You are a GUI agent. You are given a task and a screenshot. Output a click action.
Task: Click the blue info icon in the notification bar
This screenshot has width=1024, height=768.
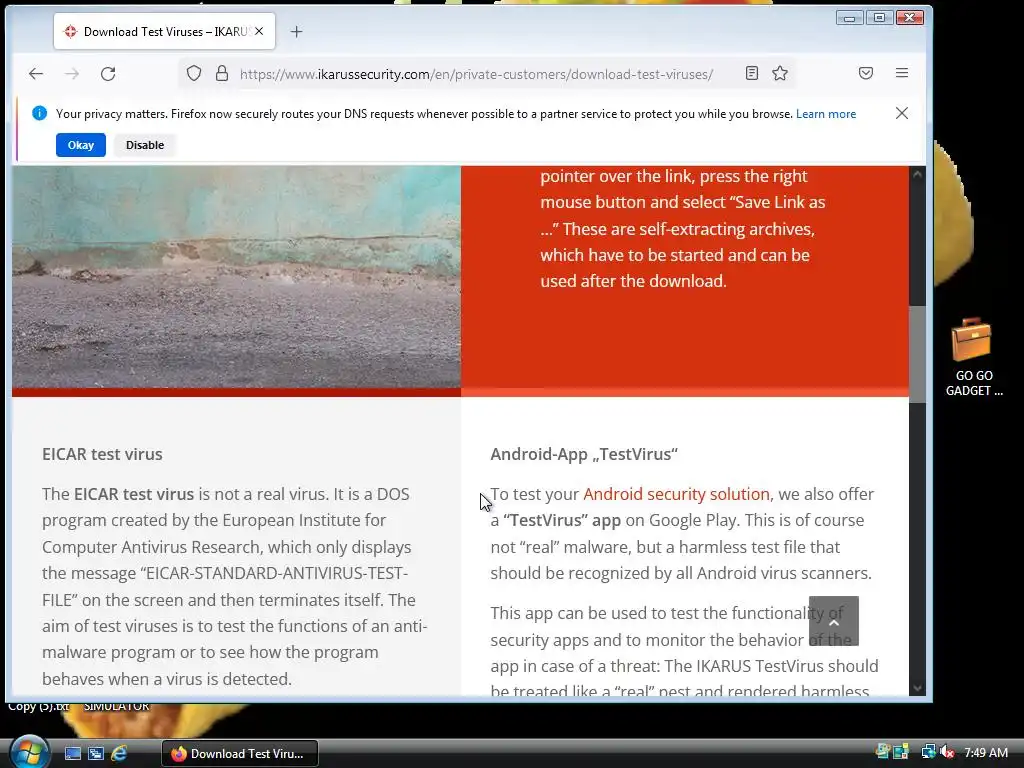click(x=39, y=113)
